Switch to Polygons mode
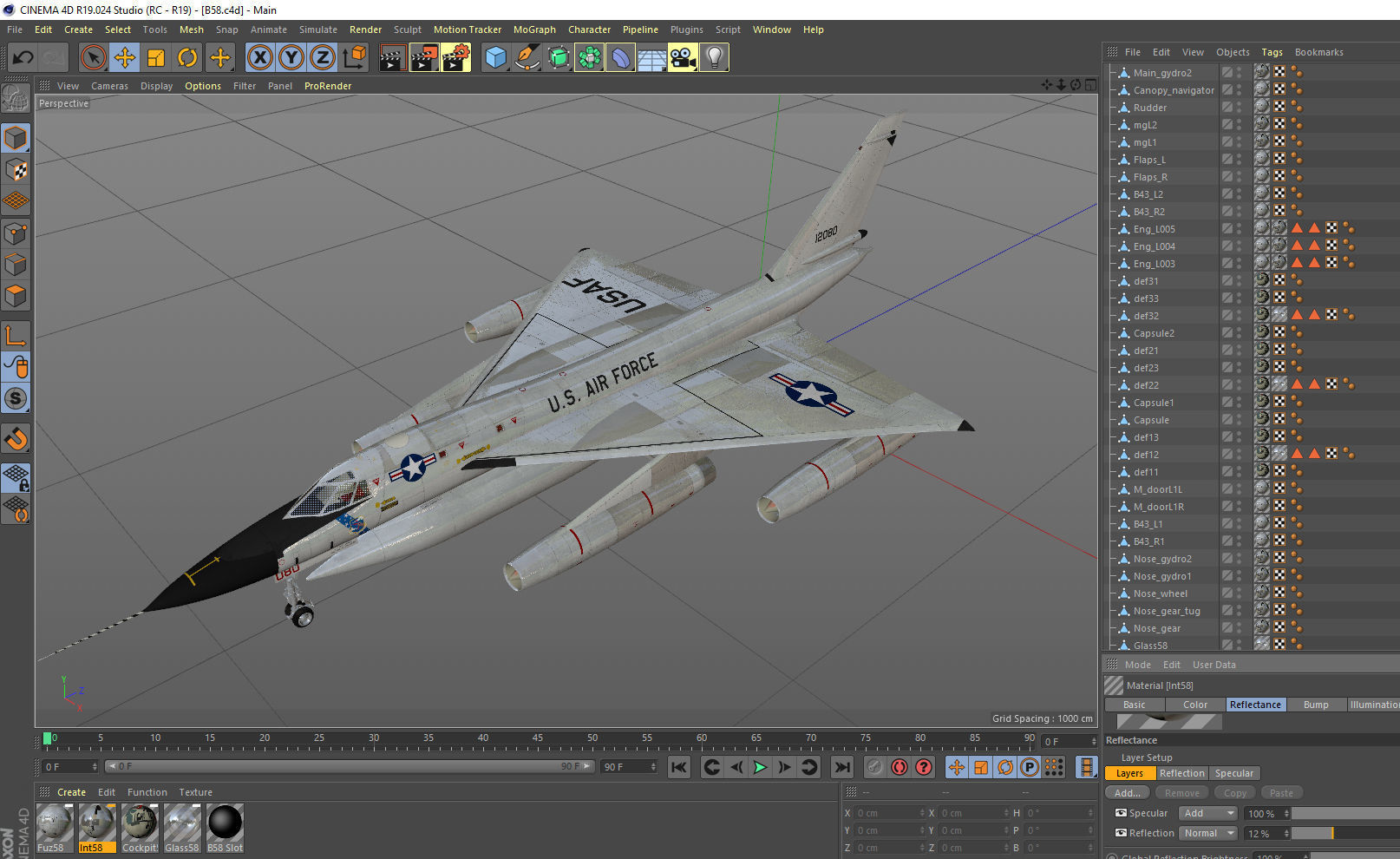 [16, 296]
